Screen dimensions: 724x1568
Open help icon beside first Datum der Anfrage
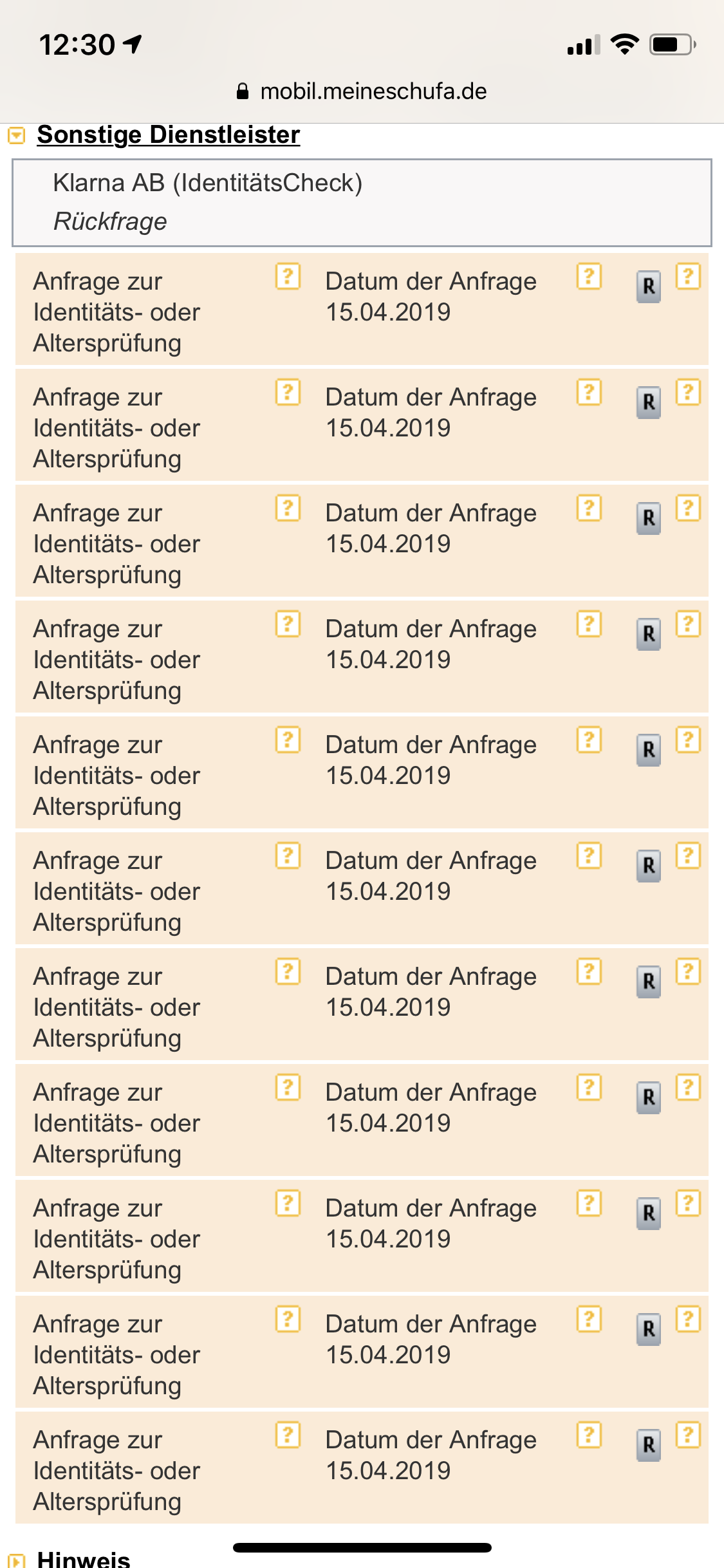[x=589, y=277]
